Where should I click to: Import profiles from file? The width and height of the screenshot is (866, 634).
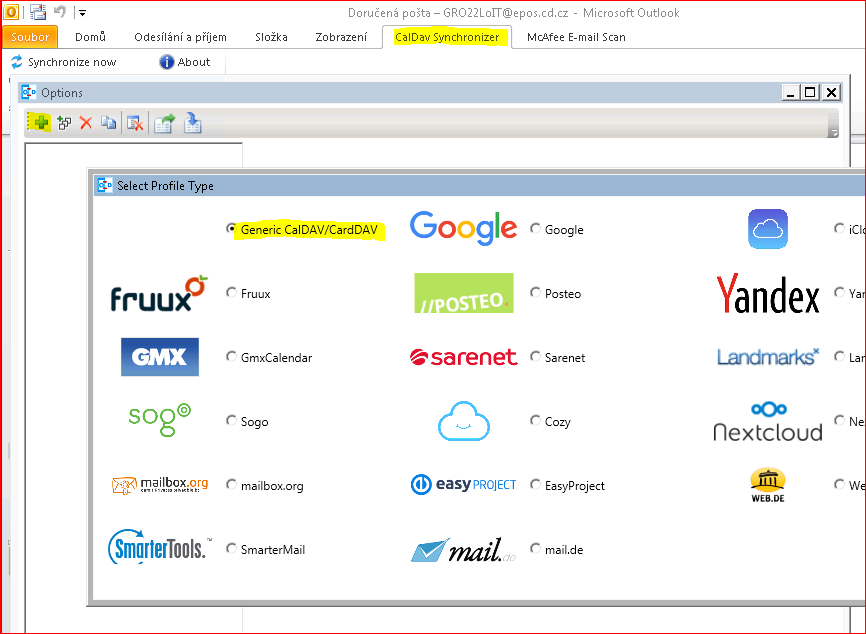click(193, 123)
